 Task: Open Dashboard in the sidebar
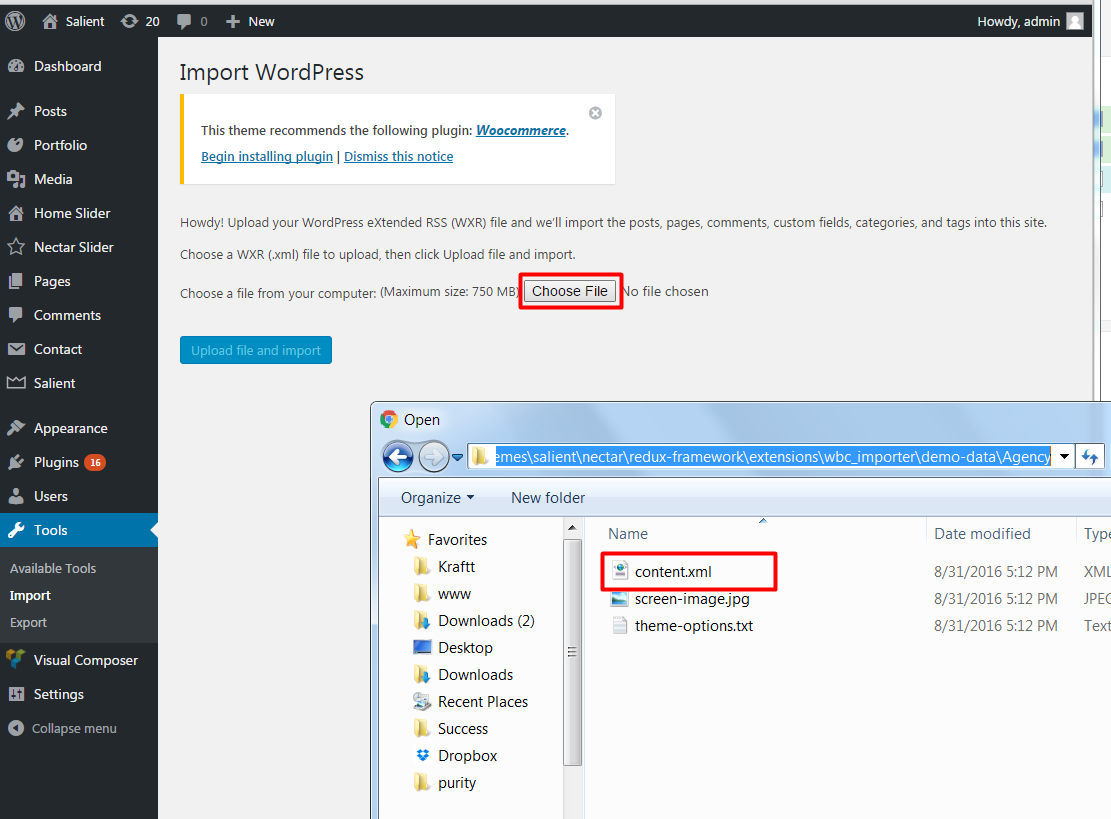(67, 66)
